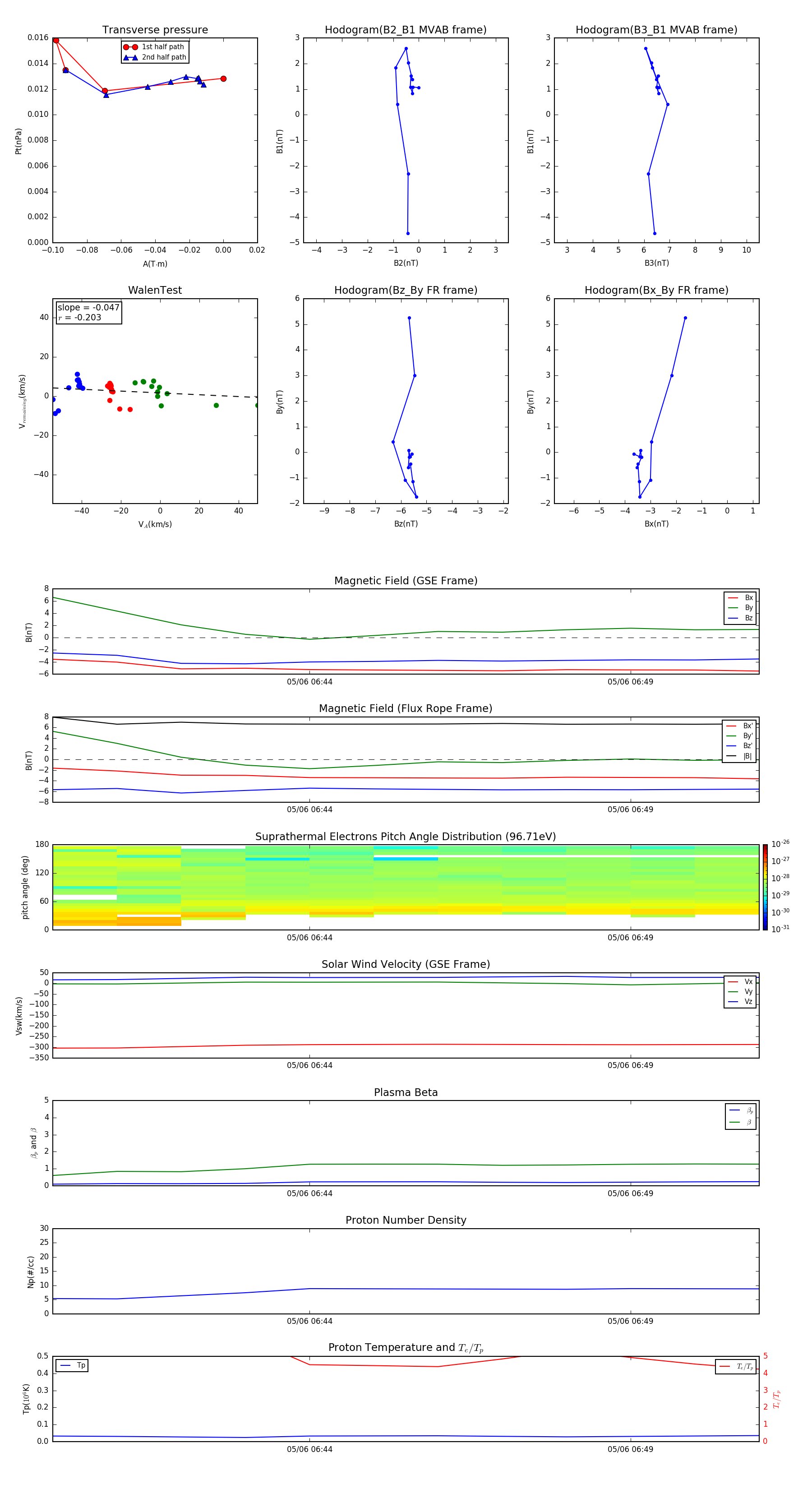This screenshot has height=1489, width=812.
Task: Click the '10^-31' colorbar tick label
Action: coord(780,929)
